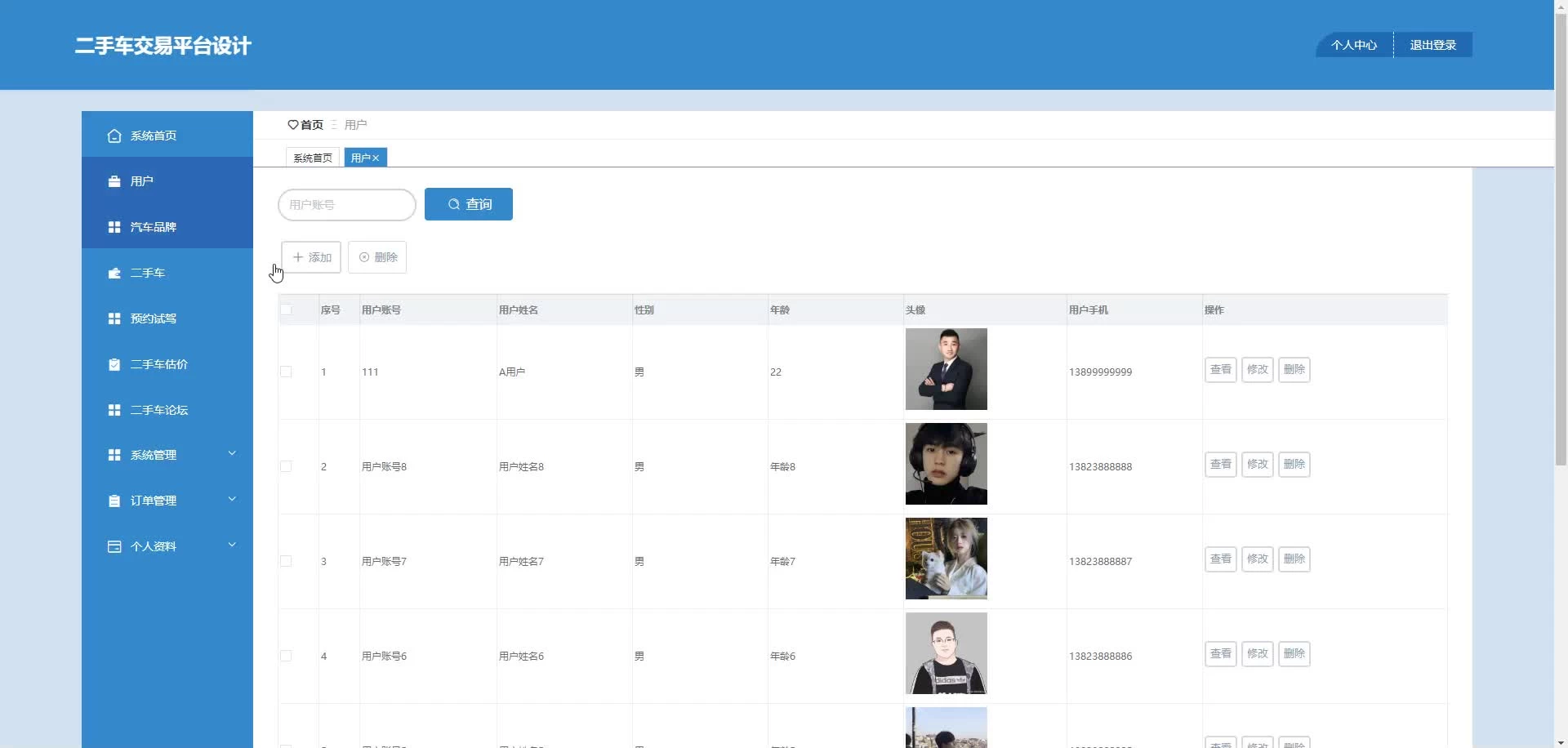The height and width of the screenshot is (748, 1568).
Task: Click the clipboard icon beside 二手车估价
Action: click(x=114, y=364)
